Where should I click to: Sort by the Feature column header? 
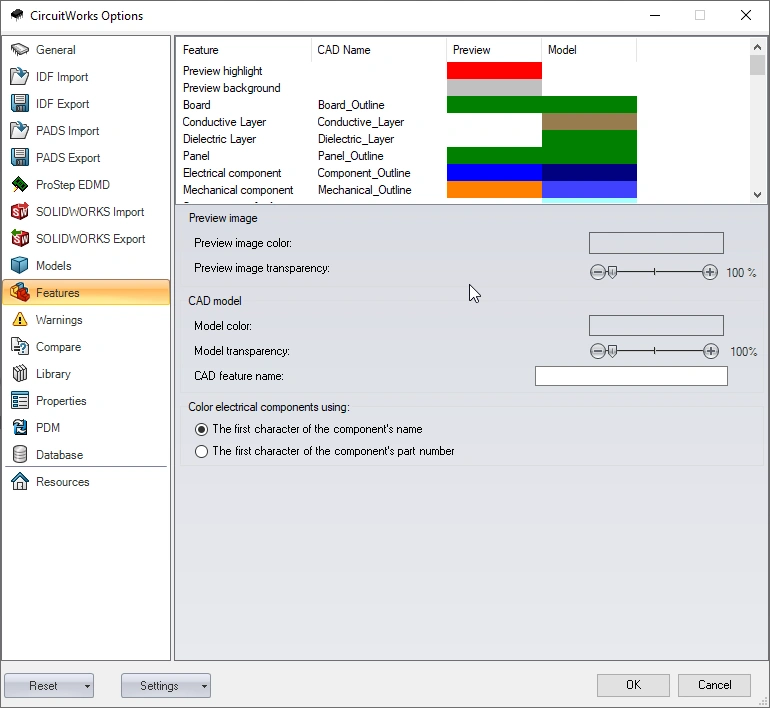[244, 50]
